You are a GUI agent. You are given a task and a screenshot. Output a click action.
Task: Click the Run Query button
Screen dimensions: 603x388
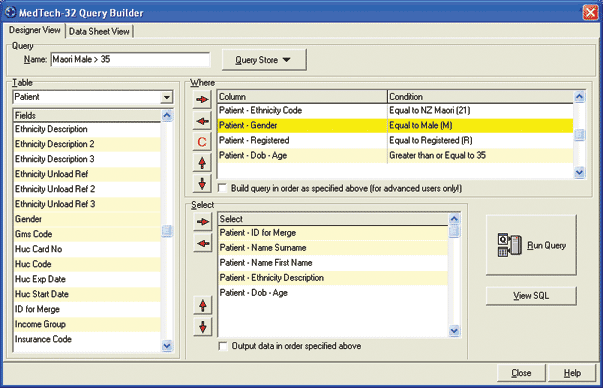[531, 245]
